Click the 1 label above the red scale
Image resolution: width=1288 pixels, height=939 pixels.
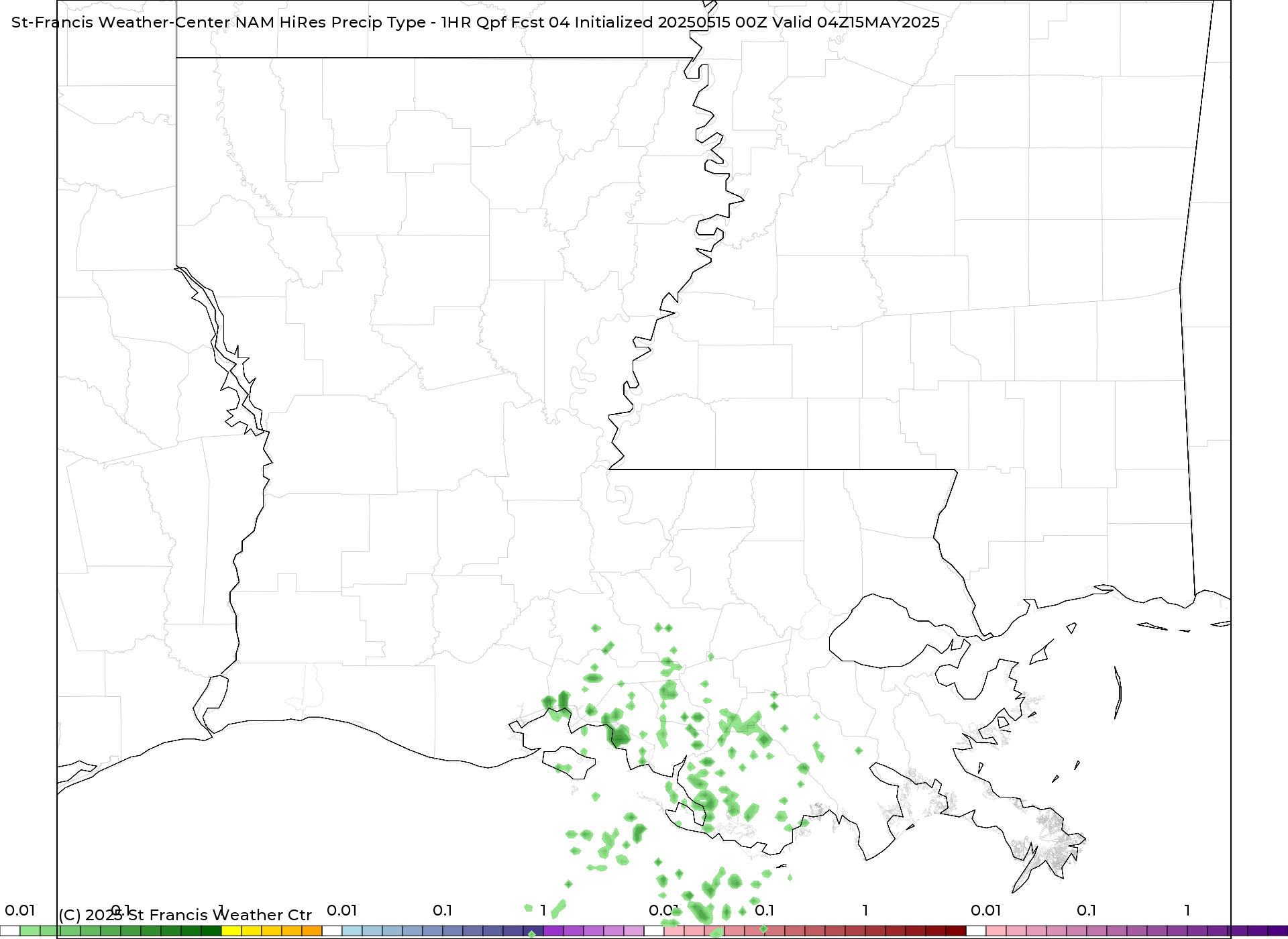tap(865, 910)
